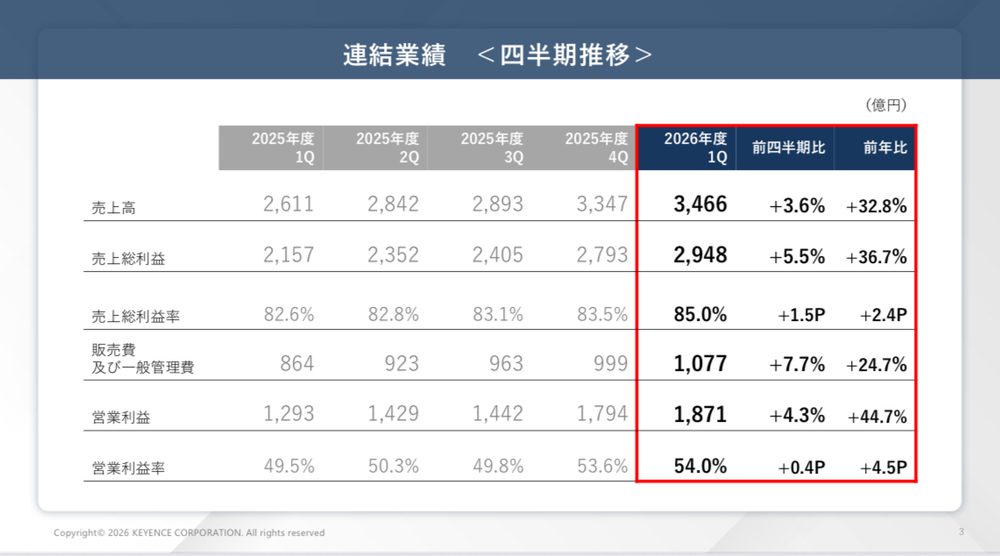The image size is (1000, 556).
Task: Select the 2026年度 1Q column header
Action: tap(687, 148)
